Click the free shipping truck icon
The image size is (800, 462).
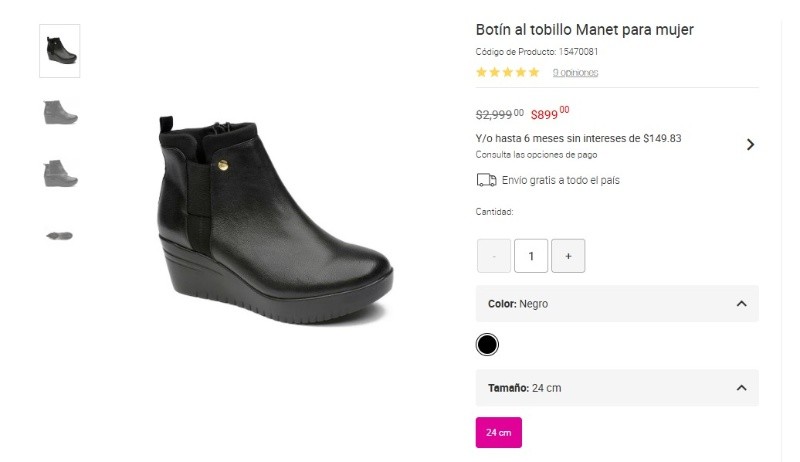(487, 180)
